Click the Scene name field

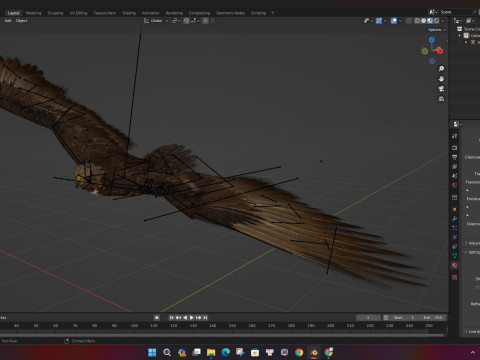point(455,12)
